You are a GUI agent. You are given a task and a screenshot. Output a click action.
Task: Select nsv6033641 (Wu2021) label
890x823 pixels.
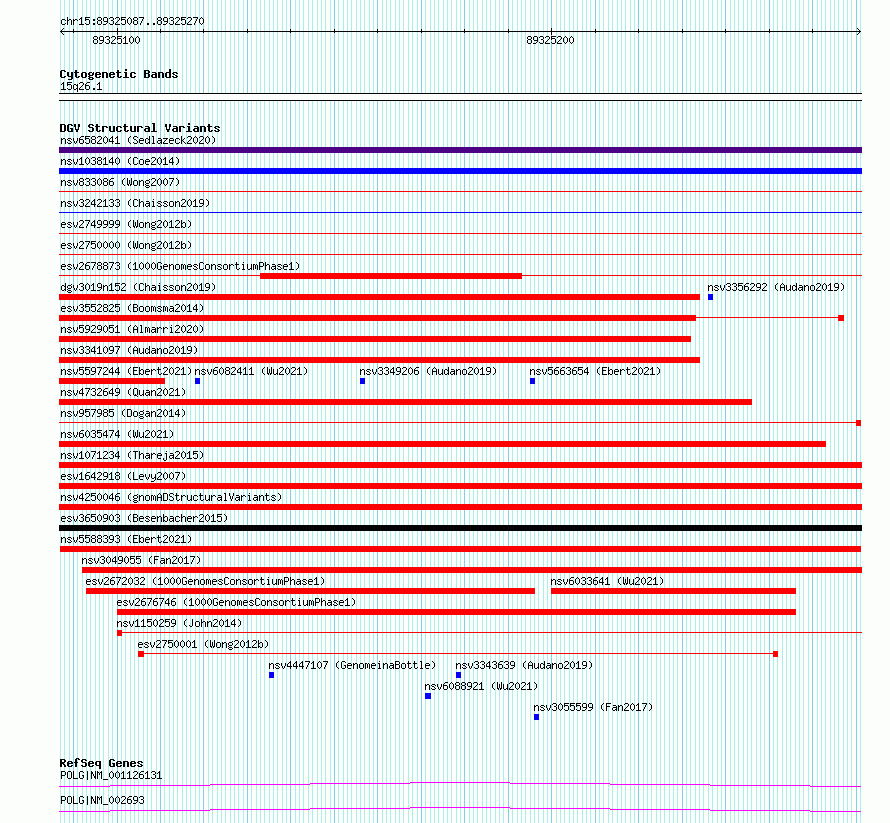point(607,581)
